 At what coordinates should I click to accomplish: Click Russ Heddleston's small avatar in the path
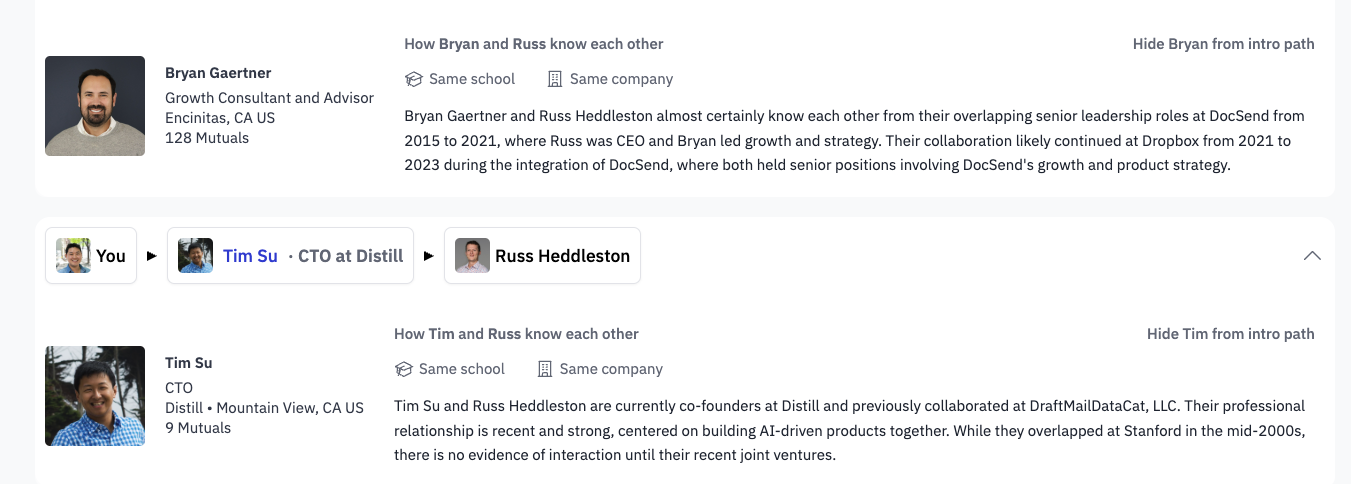(472, 256)
